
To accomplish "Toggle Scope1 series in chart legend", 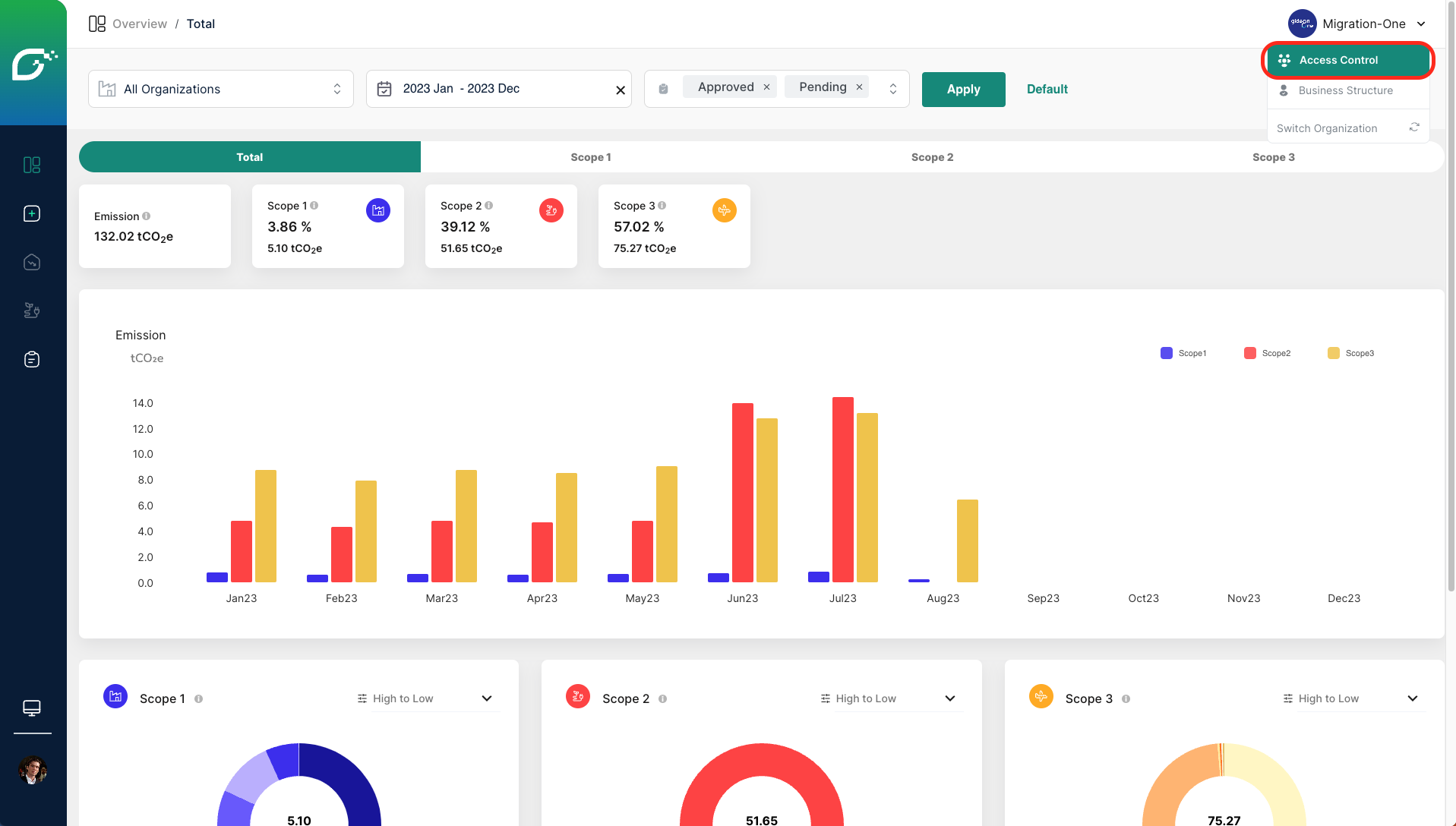I will (x=1183, y=353).
